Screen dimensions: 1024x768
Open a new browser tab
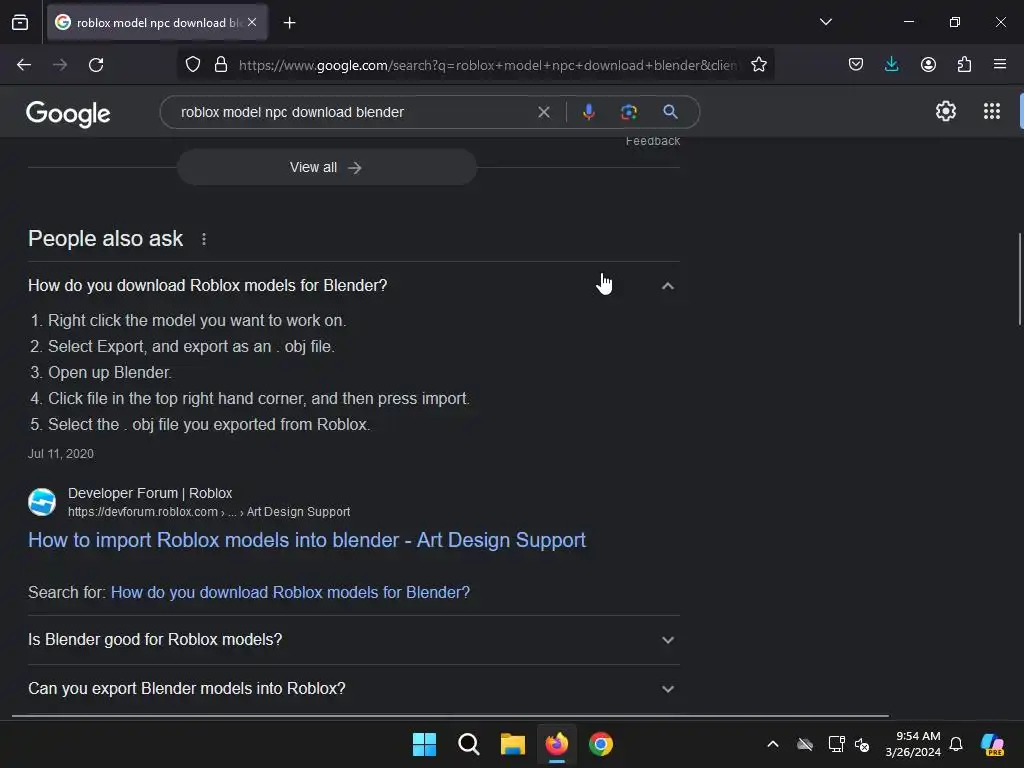pos(289,23)
